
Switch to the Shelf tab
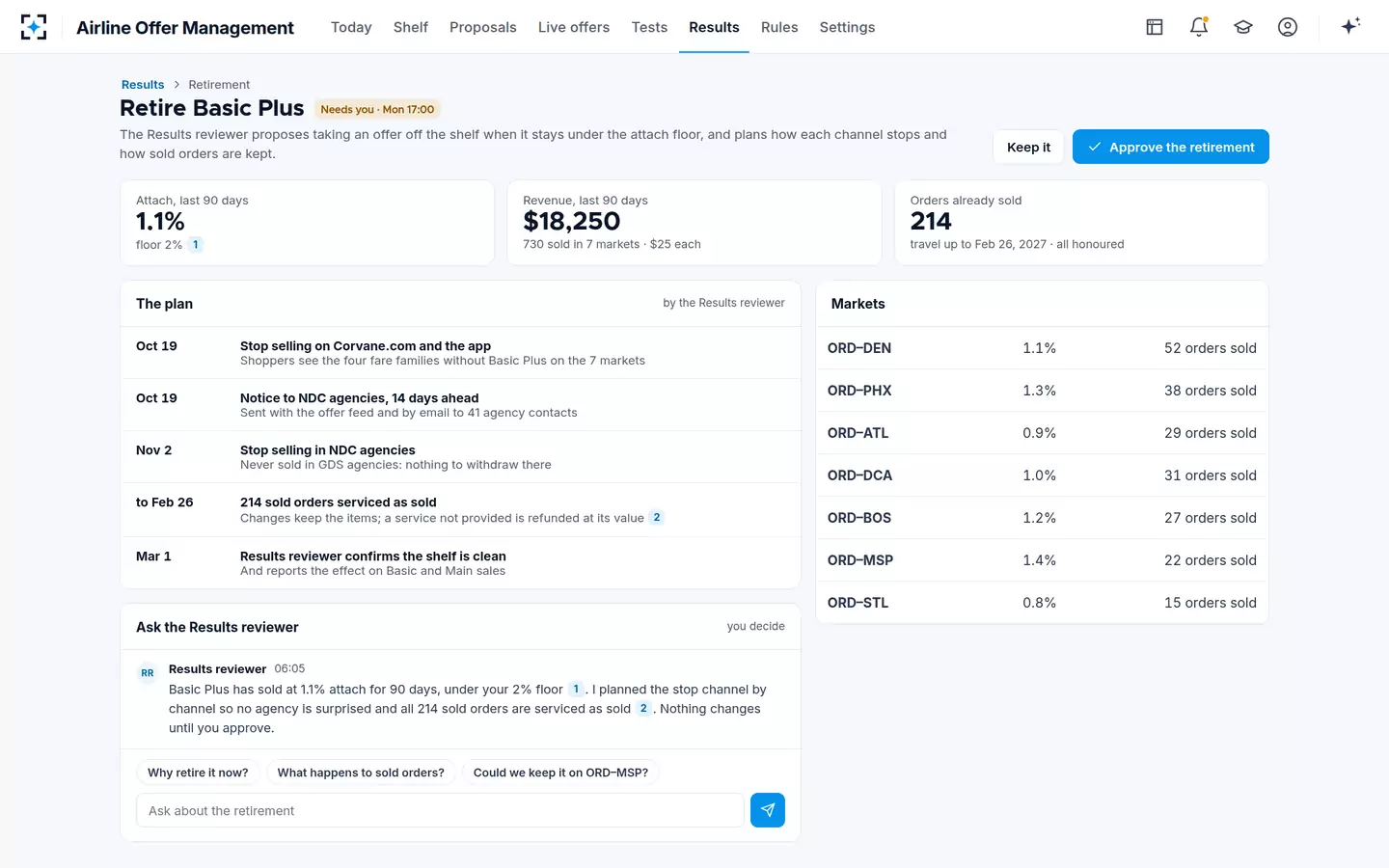(411, 27)
